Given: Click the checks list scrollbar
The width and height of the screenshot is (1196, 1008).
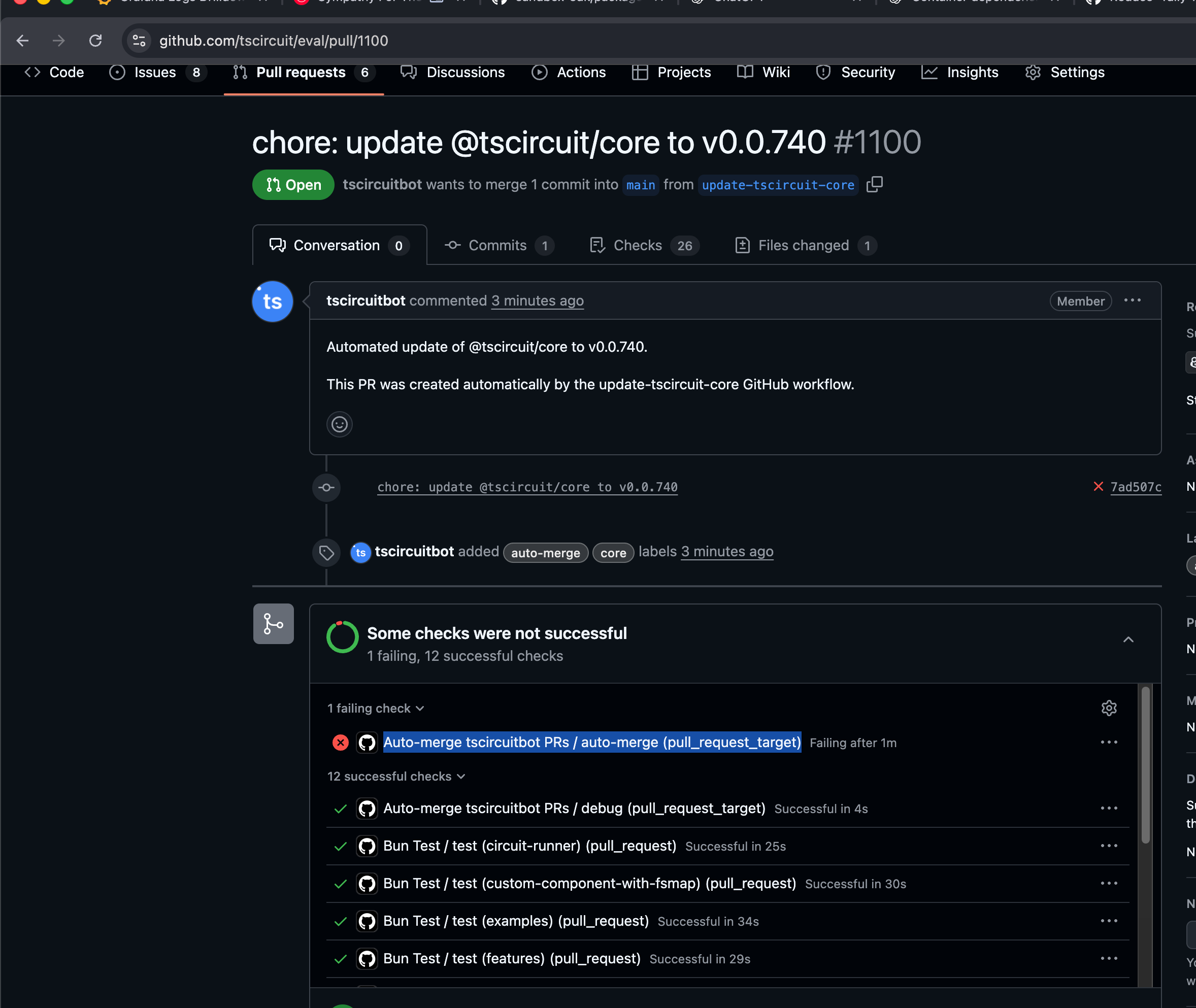Looking at the screenshot, I should click(x=1145, y=766).
